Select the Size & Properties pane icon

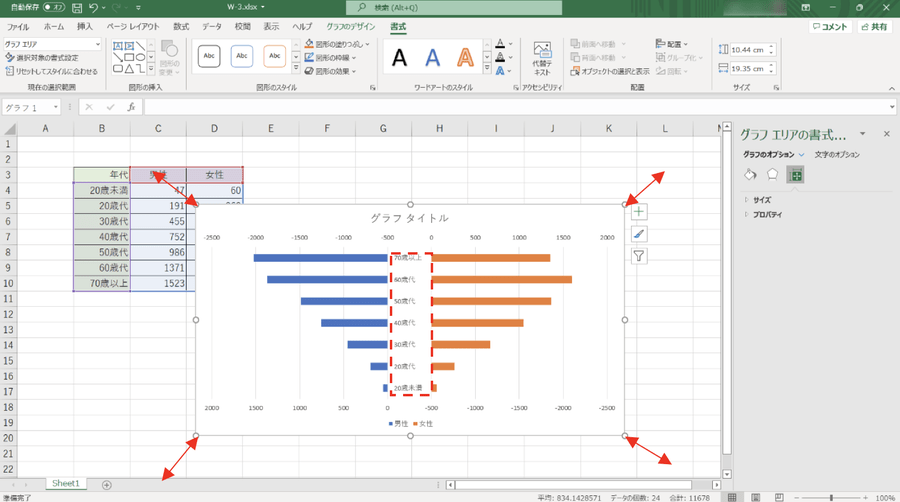pyautogui.click(x=795, y=175)
